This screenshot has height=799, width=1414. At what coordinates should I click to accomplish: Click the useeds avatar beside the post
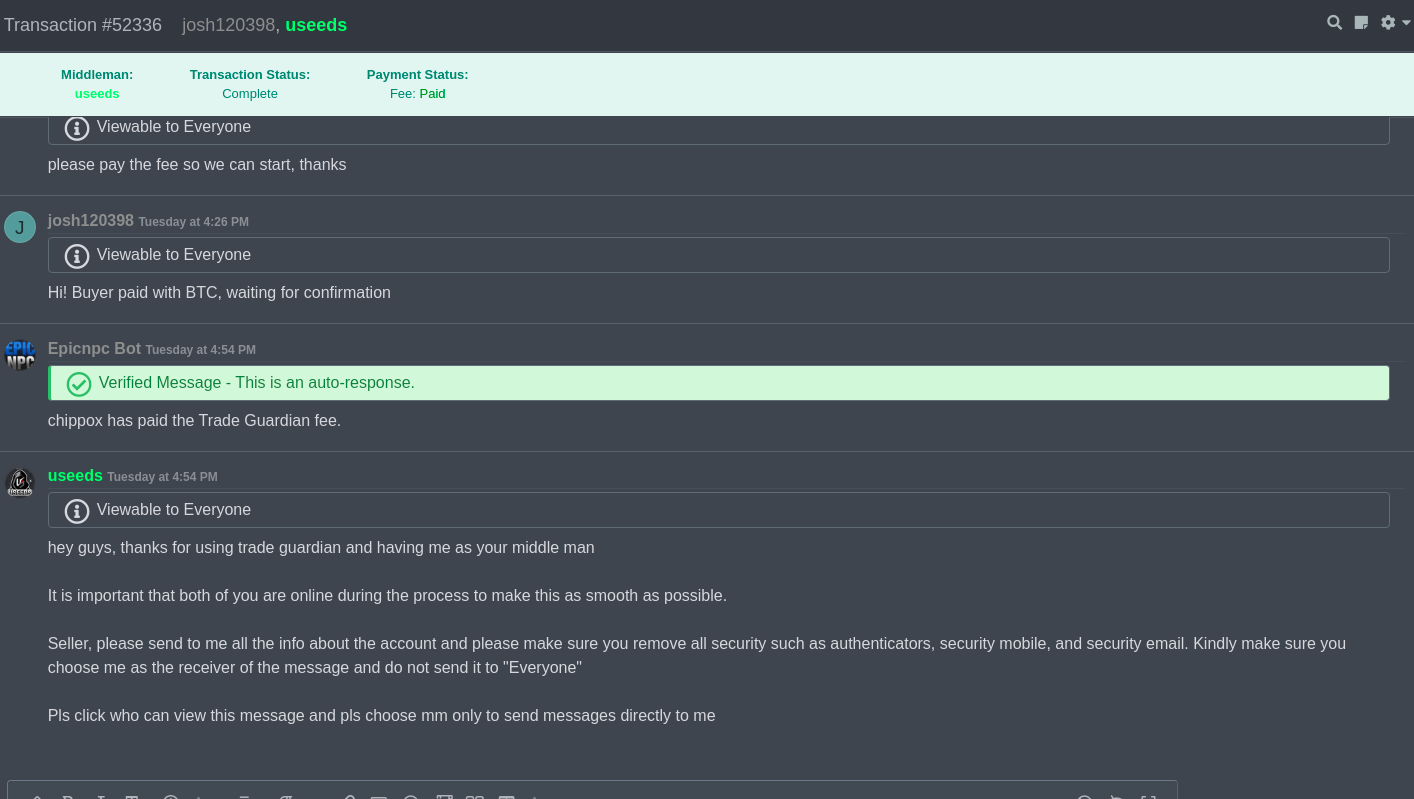pos(20,483)
